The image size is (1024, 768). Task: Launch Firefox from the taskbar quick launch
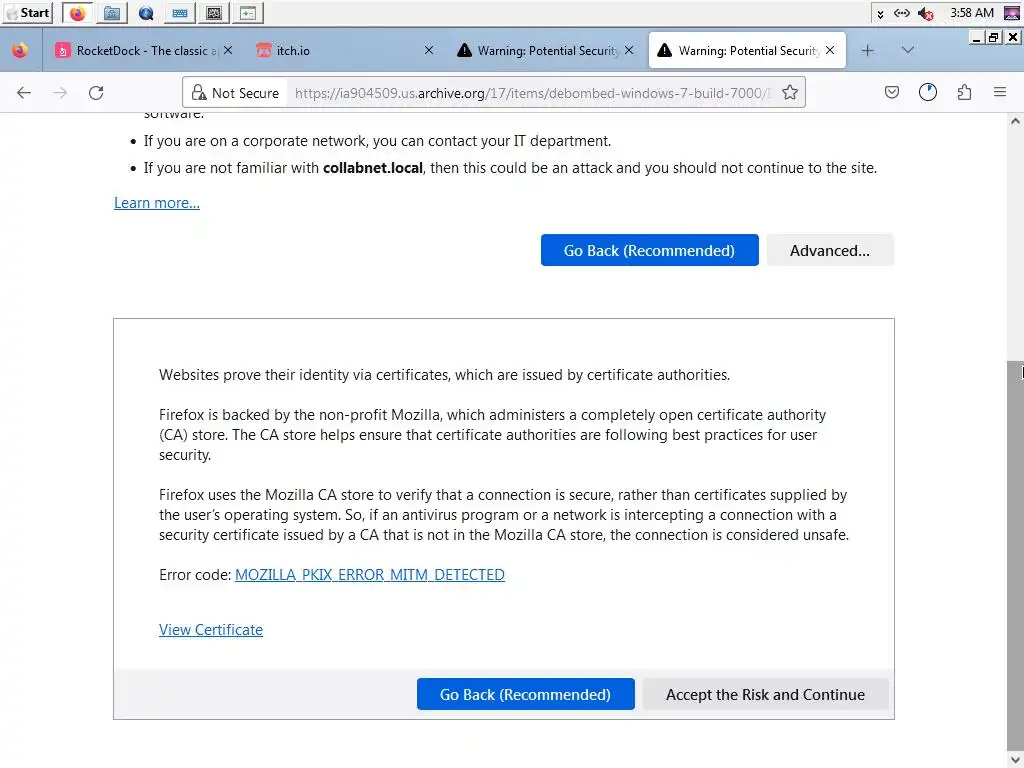click(77, 13)
